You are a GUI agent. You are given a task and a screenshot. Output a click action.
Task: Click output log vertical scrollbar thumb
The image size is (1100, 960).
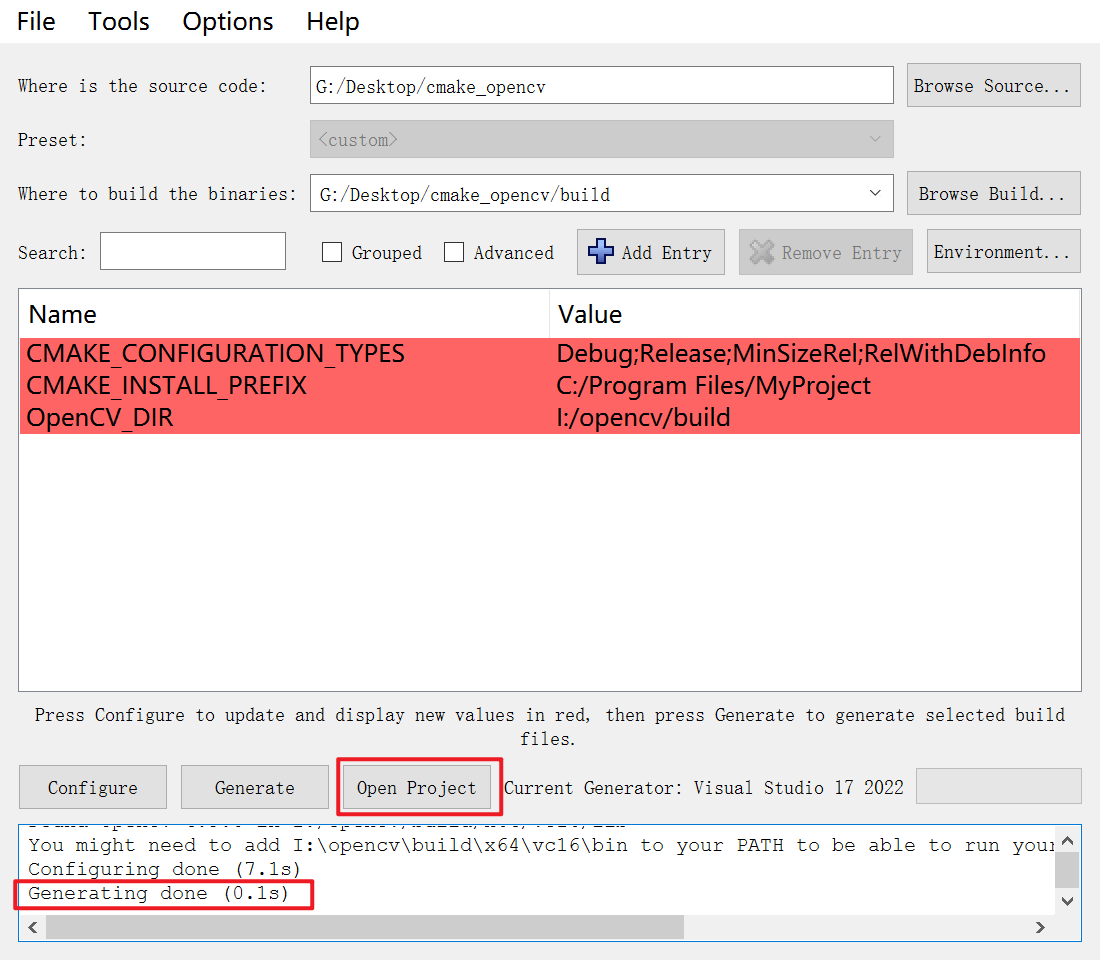coord(1068,870)
